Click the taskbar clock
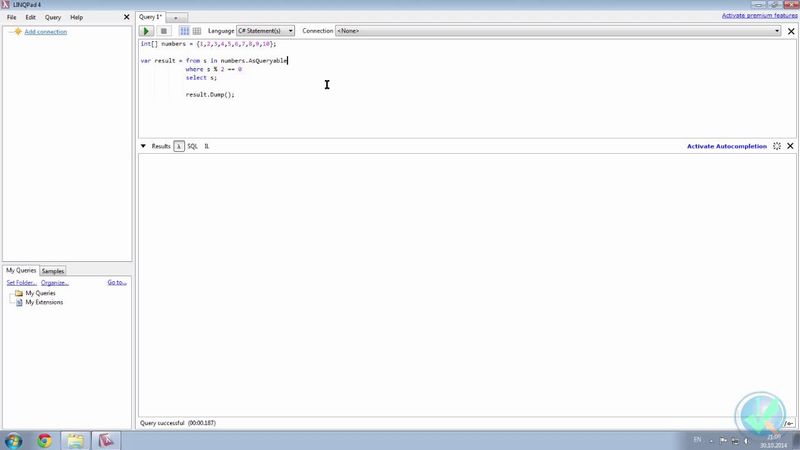This screenshot has height=450, width=800. click(773, 441)
